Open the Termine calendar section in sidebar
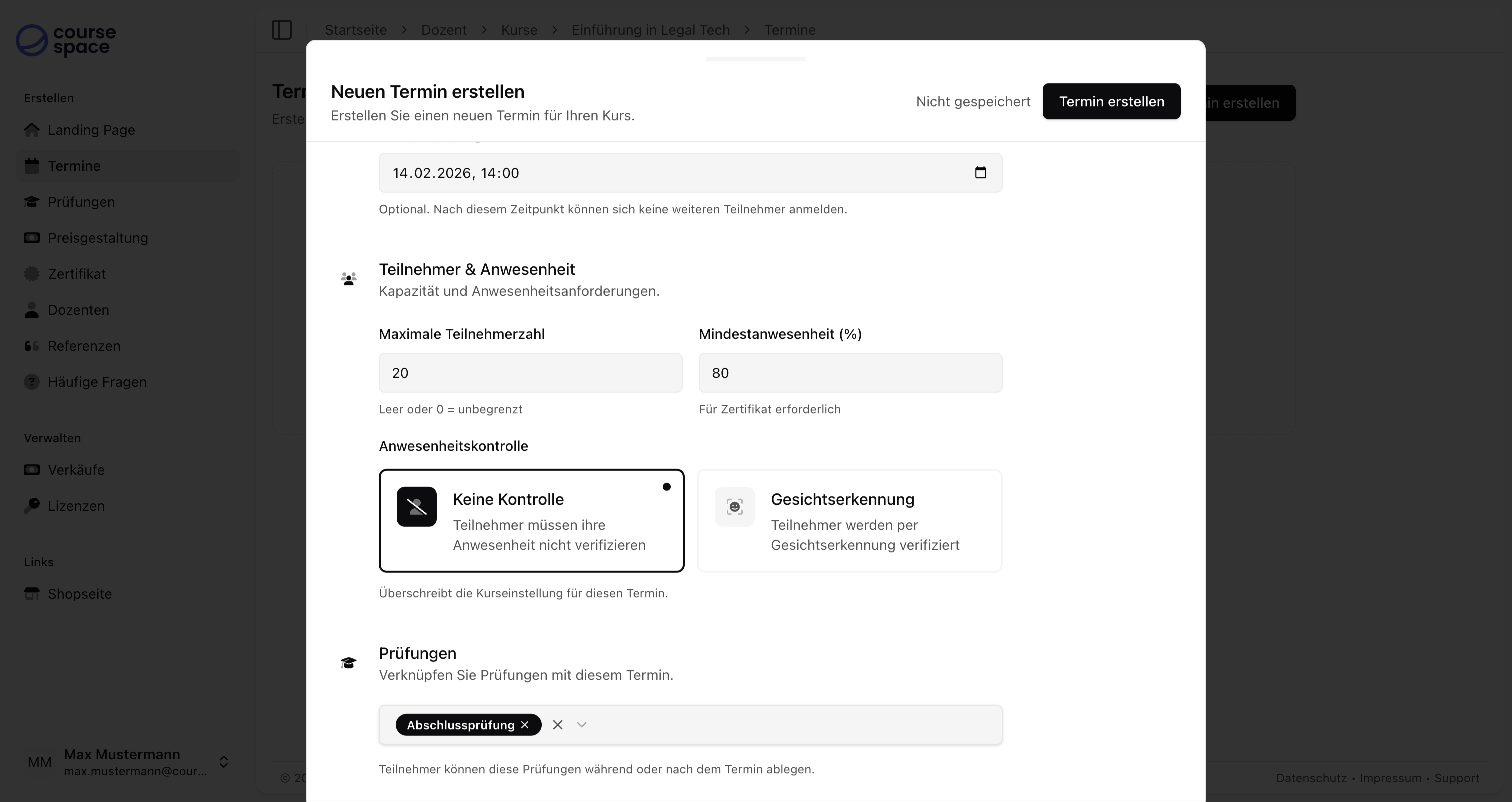Image resolution: width=1512 pixels, height=802 pixels. coord(73,166)
